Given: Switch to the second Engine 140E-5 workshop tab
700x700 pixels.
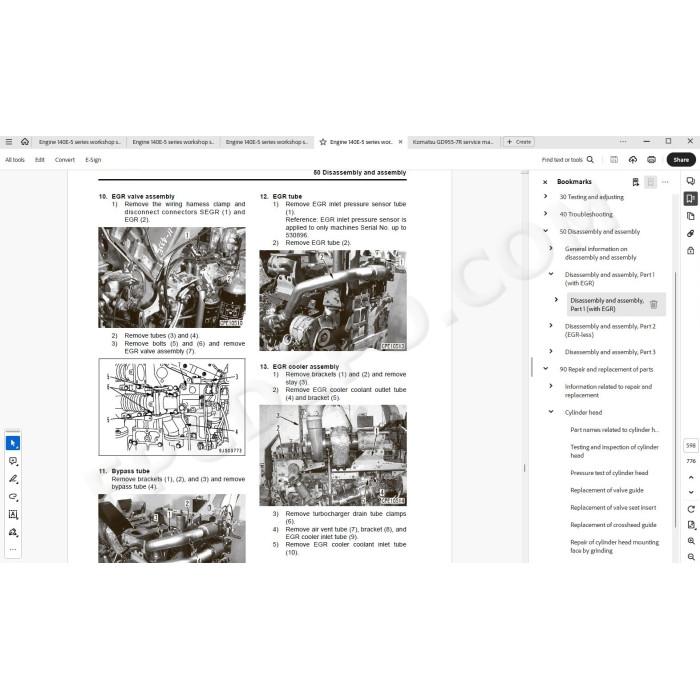Looking at the screenshot, I should point(173,142).
